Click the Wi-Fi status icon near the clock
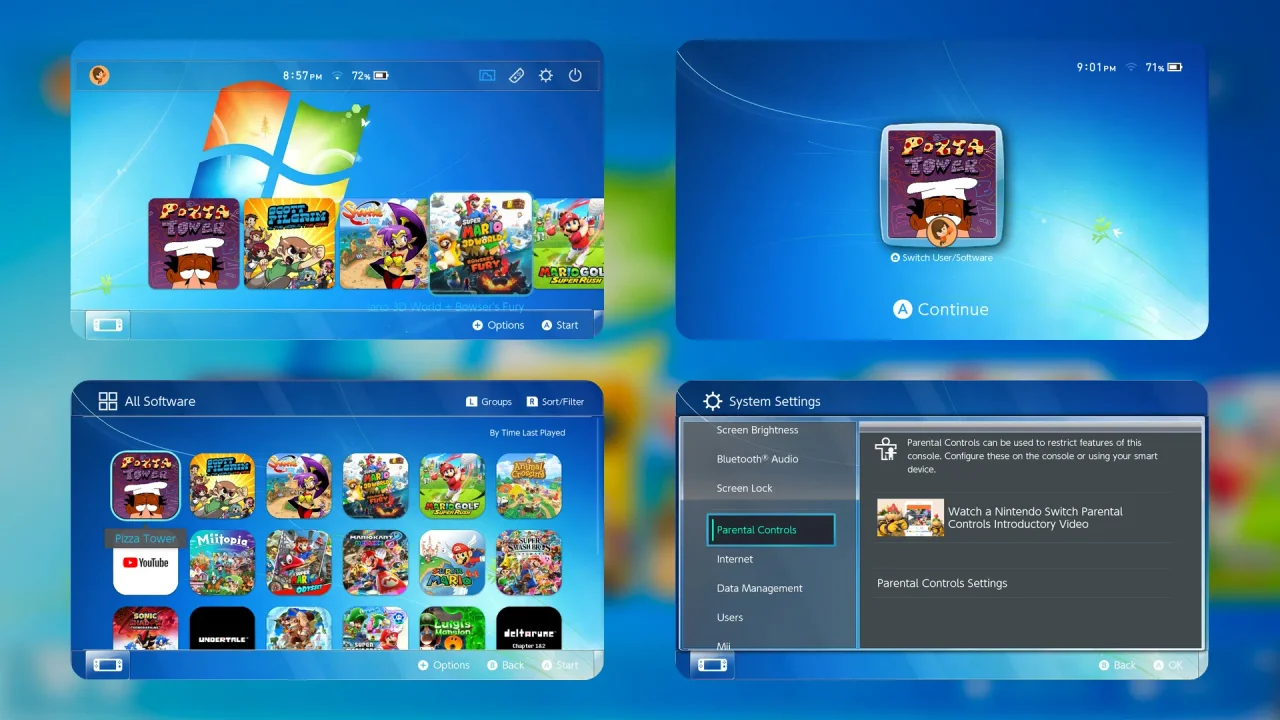1280x720 pixels. [x=336, y=74]
